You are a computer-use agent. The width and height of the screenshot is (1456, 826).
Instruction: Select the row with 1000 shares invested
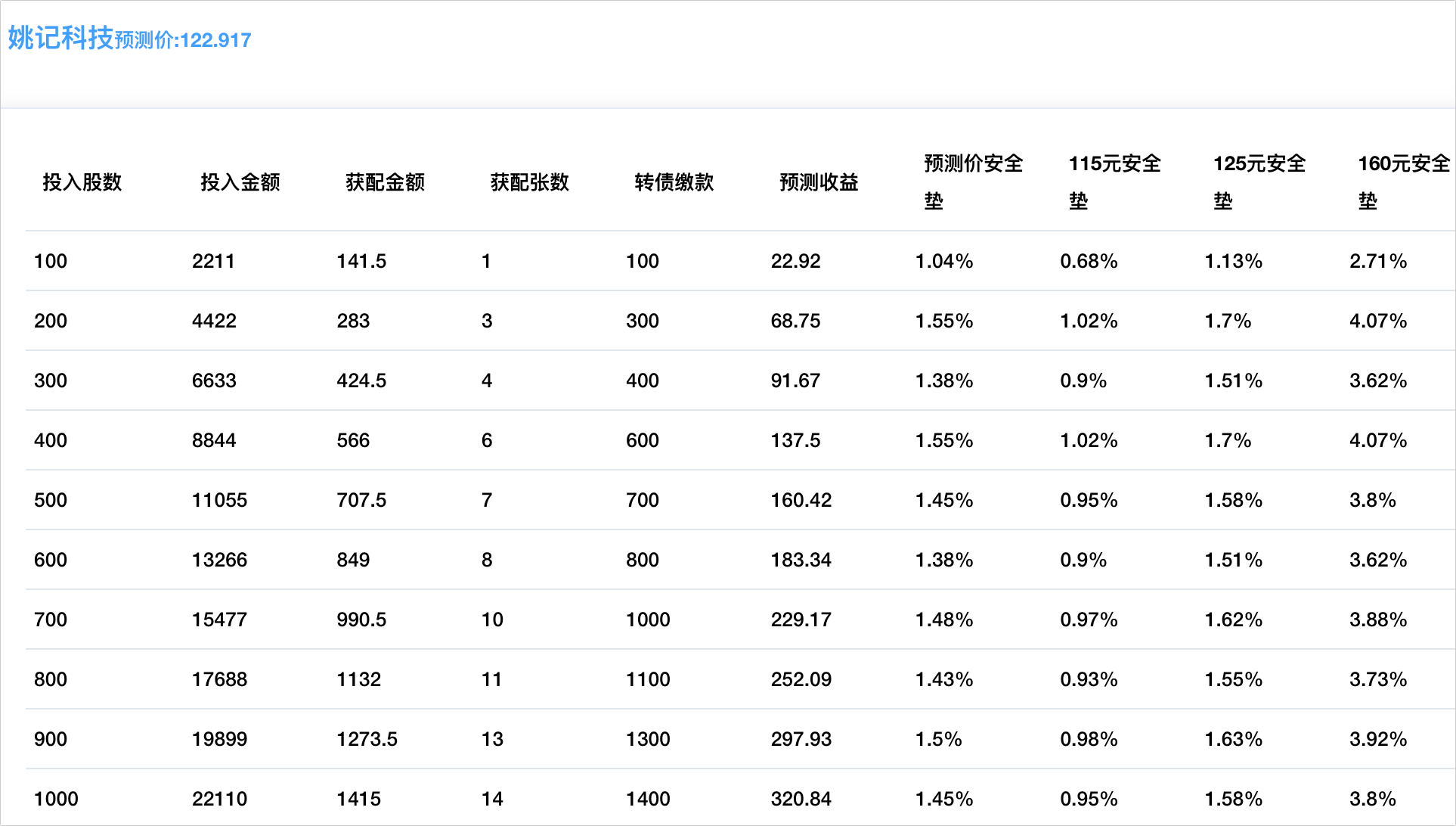coord(56,799)
